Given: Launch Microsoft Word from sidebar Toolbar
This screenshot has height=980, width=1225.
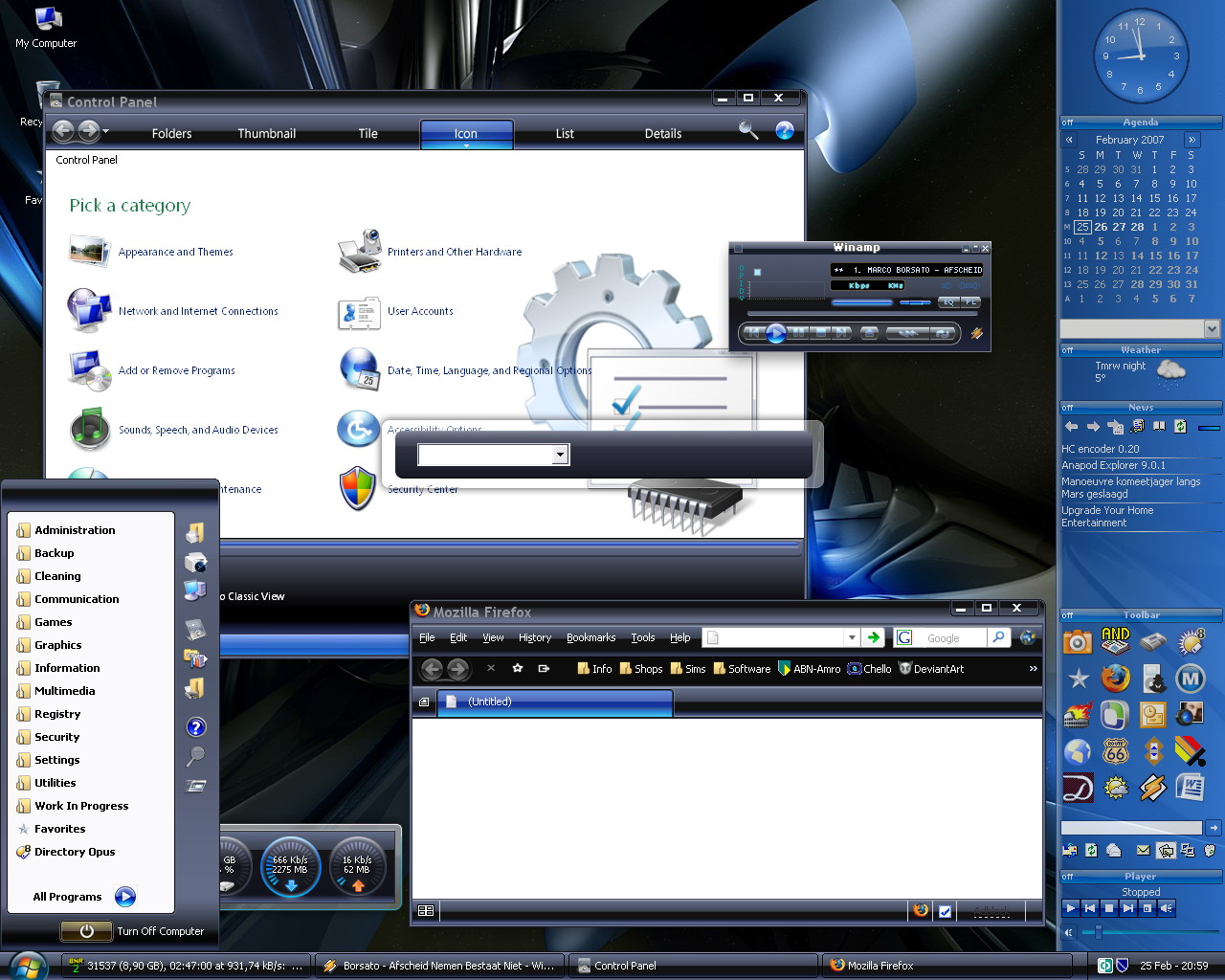Looking at the screenshot, I should click(x=1191, y=788).
